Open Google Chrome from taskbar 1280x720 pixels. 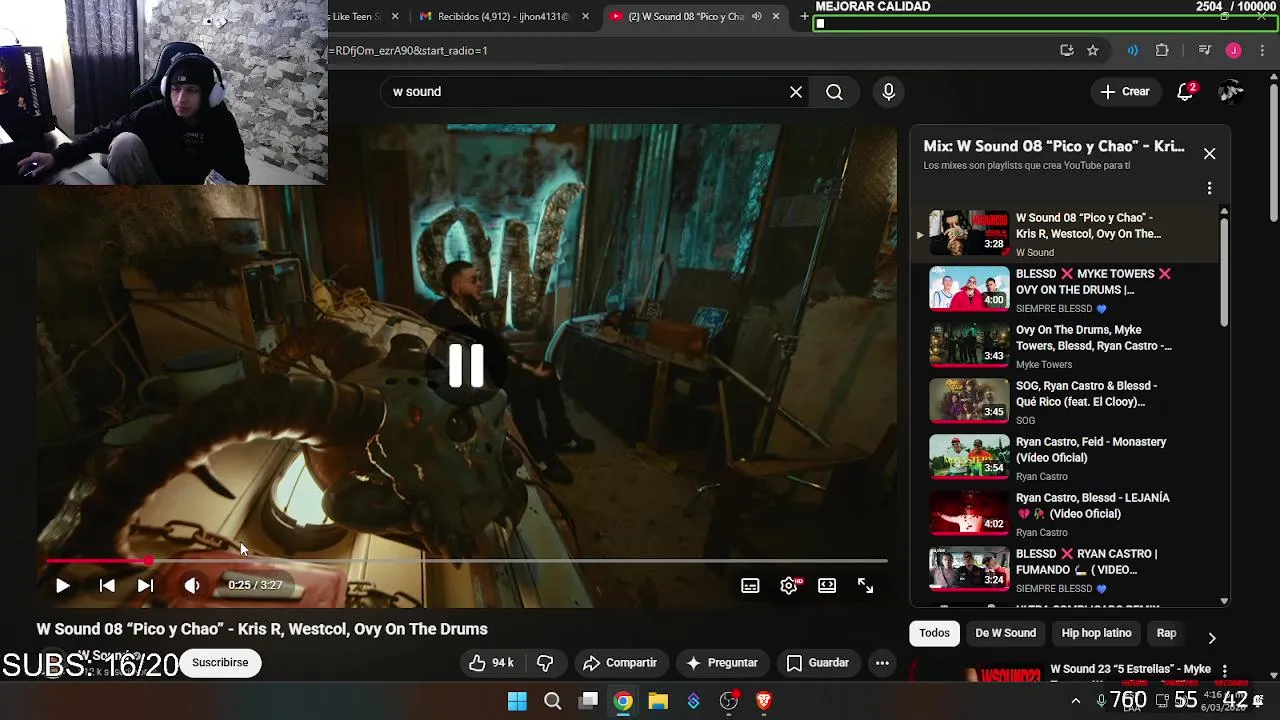point(623,701)
